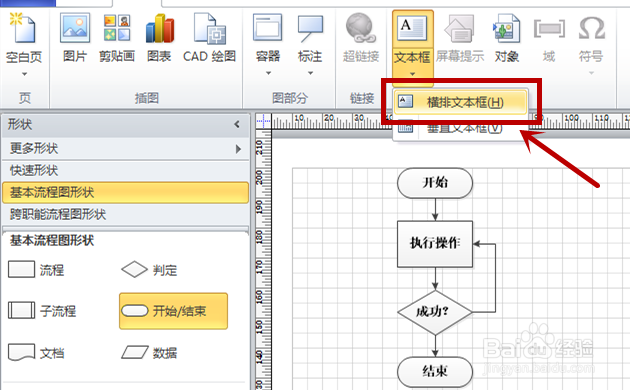Select the 基本流程图形状 stencil

(x=125, y=192)
